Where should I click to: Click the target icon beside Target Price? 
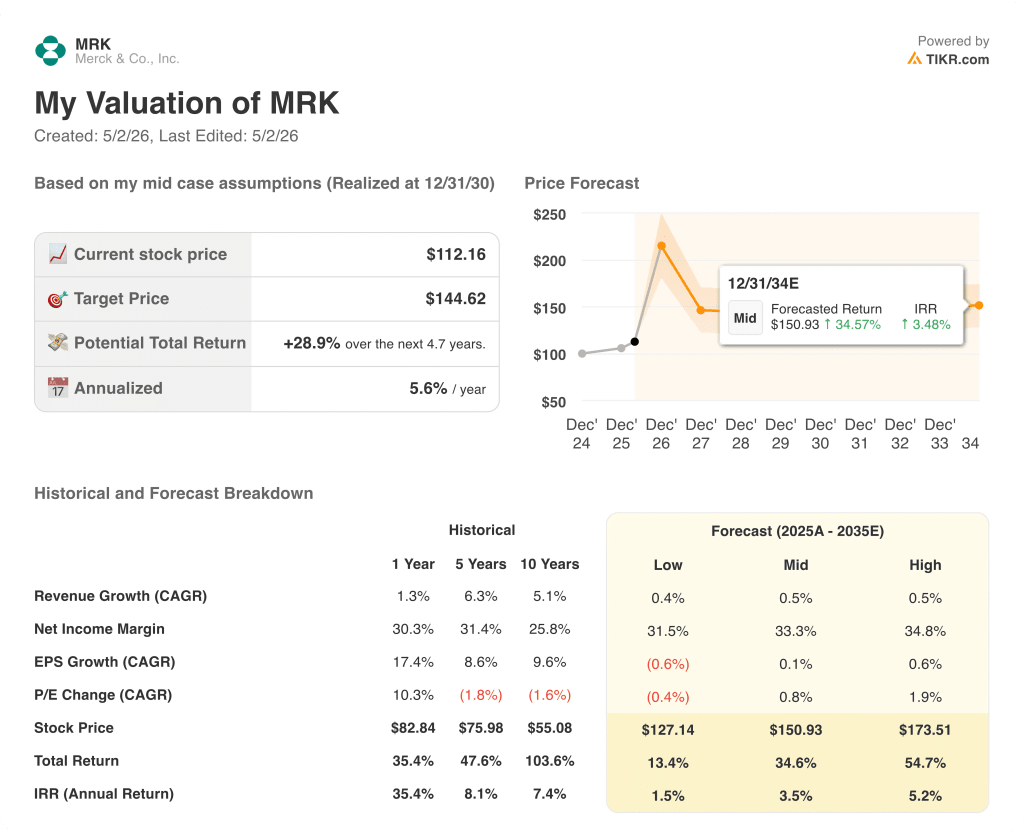click(x=57, y=299)
